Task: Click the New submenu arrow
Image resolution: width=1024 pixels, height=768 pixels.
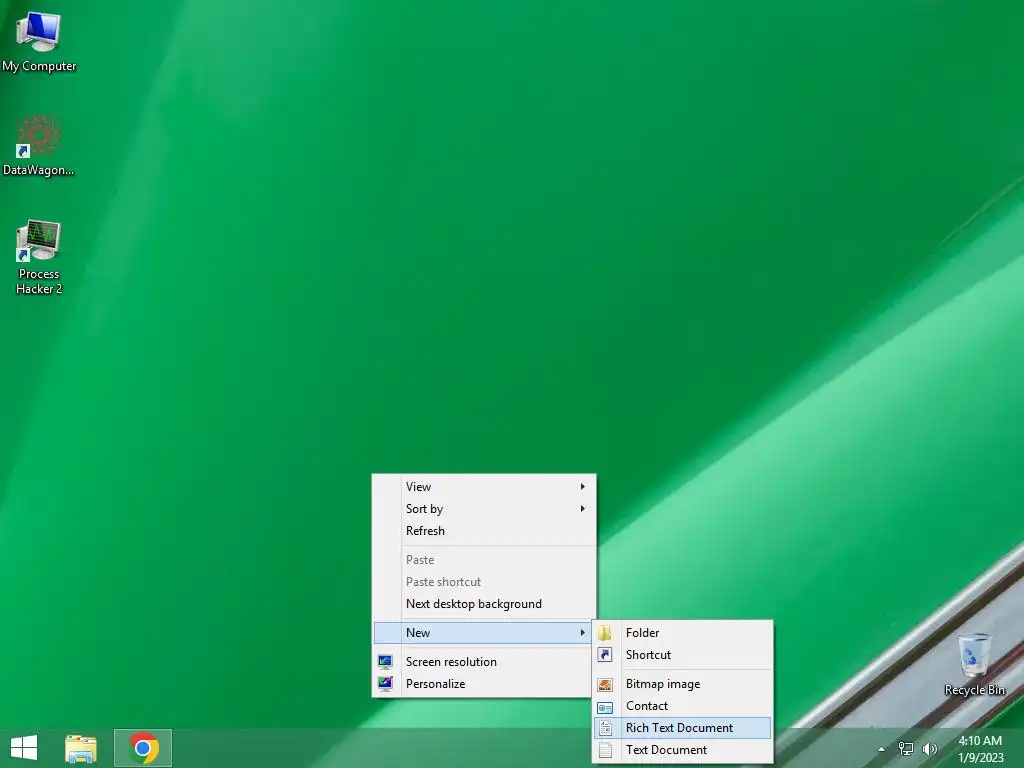Action: pyautogui.click(x=583, y=633)
